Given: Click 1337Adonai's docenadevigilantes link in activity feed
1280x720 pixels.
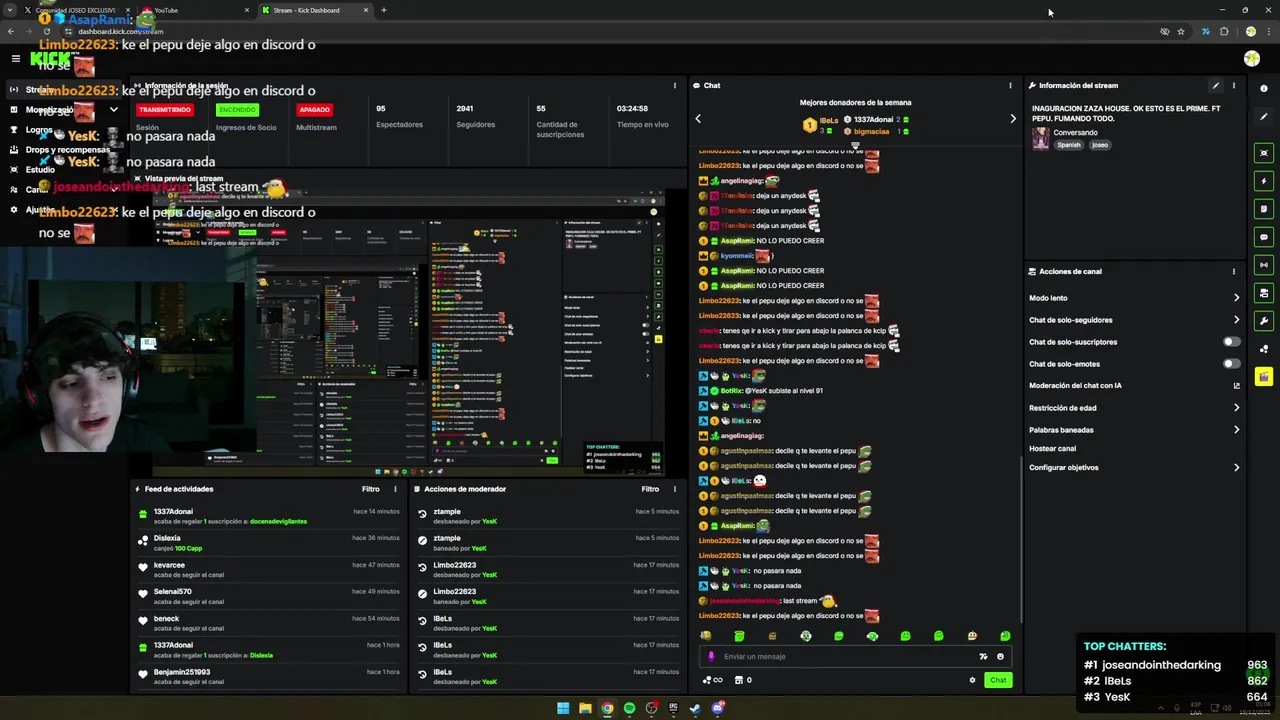Looking at the screenshot, I should [278, 521].
